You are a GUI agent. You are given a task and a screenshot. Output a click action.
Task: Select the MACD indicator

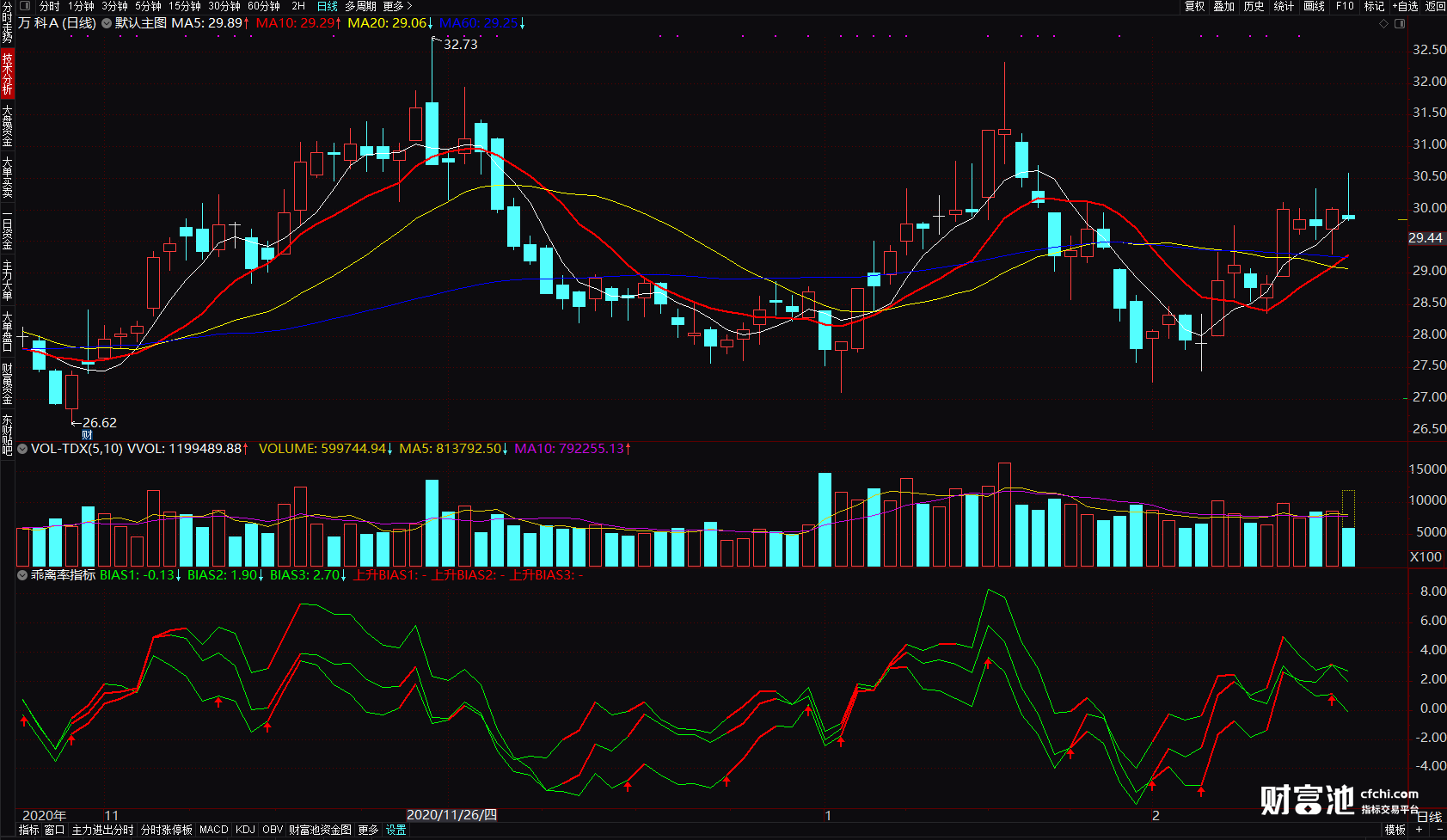[x=213, y=830]
